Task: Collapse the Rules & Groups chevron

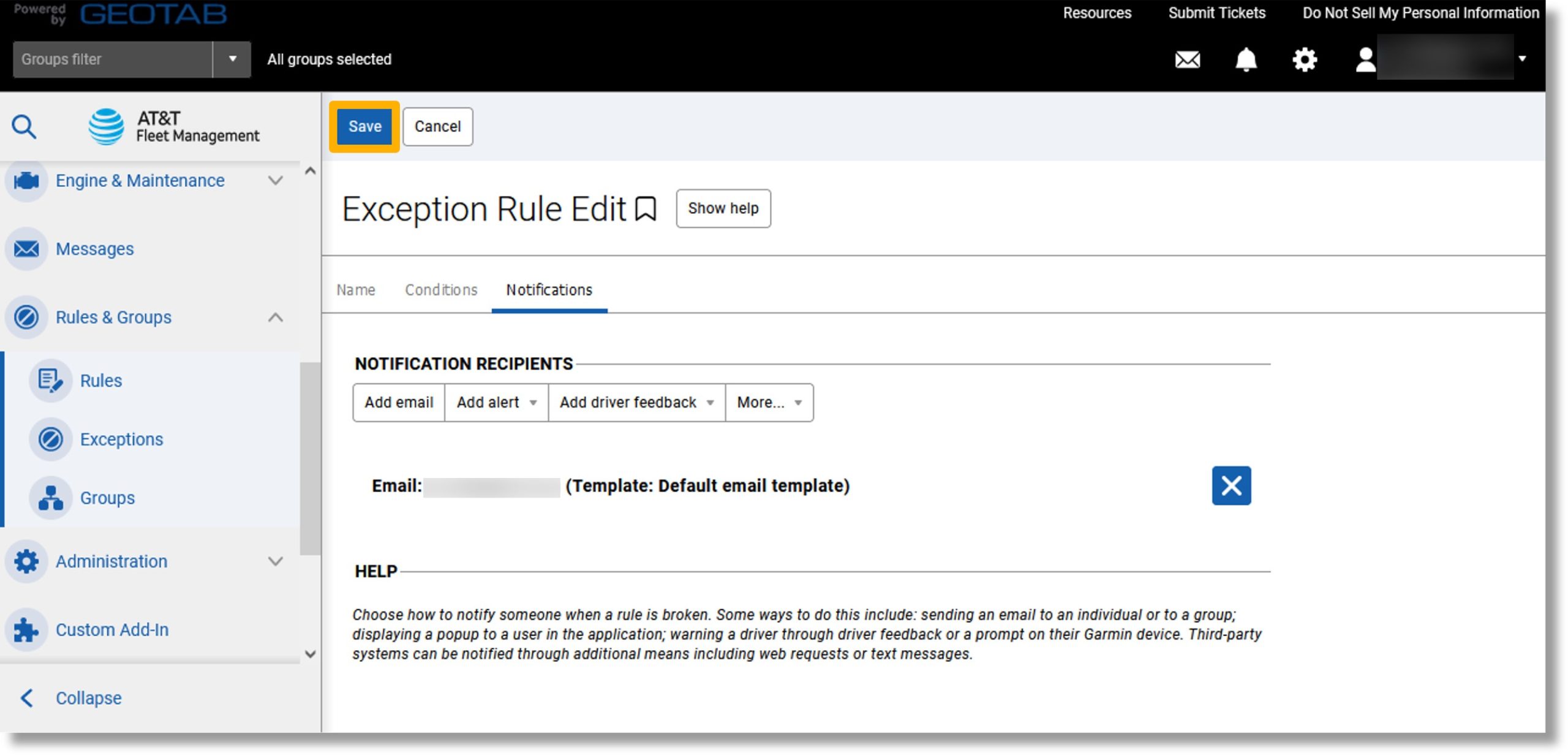Action: [x=276, y=317]
